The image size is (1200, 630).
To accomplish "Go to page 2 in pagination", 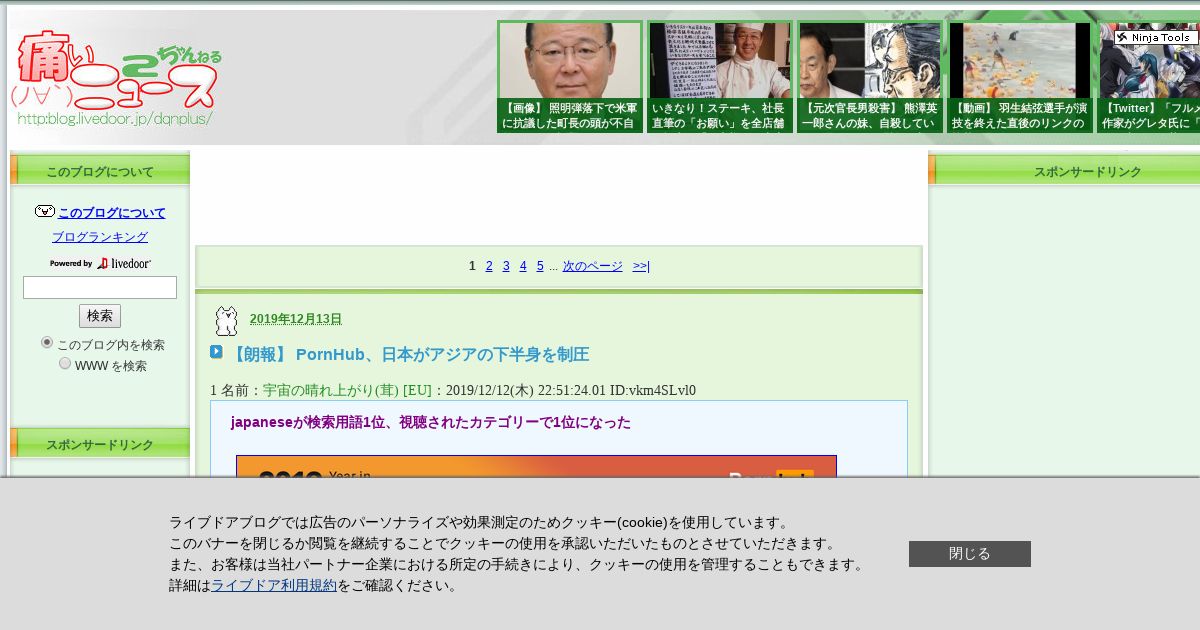I will [489, 266].
